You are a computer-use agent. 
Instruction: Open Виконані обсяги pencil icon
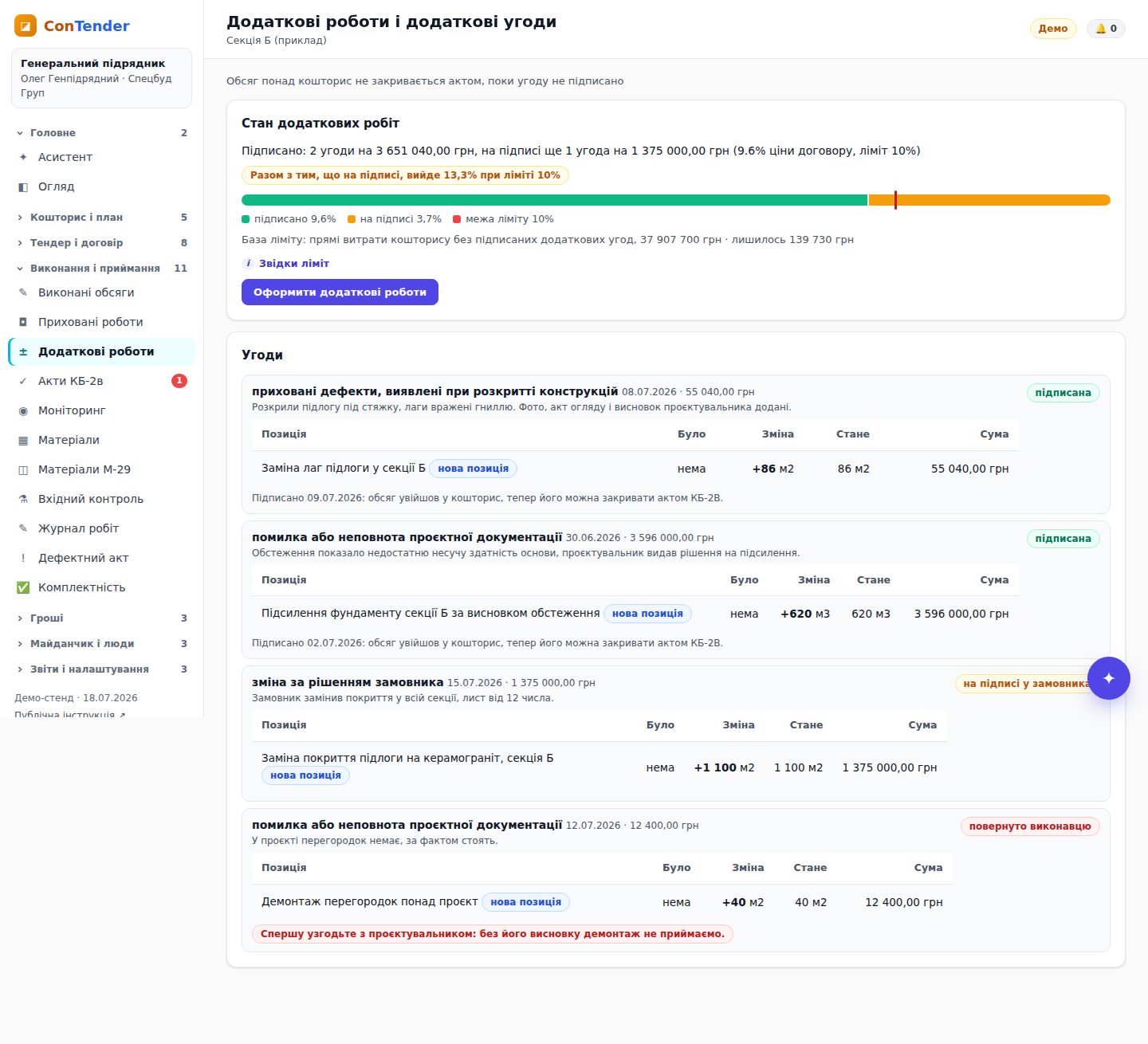pos(23,292)
